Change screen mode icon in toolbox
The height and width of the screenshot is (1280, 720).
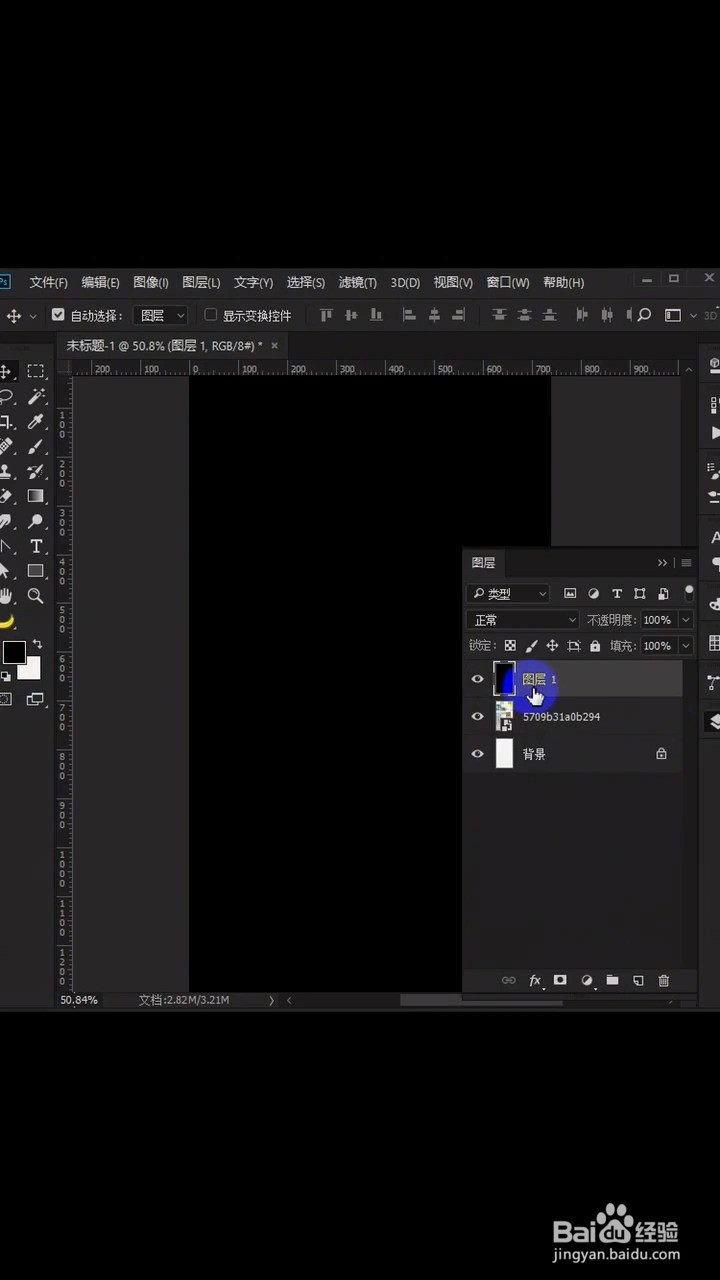coord(35,699)
